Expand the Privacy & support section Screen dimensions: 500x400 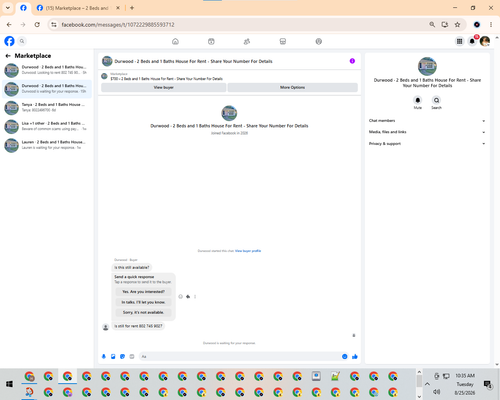click(427, 144)
